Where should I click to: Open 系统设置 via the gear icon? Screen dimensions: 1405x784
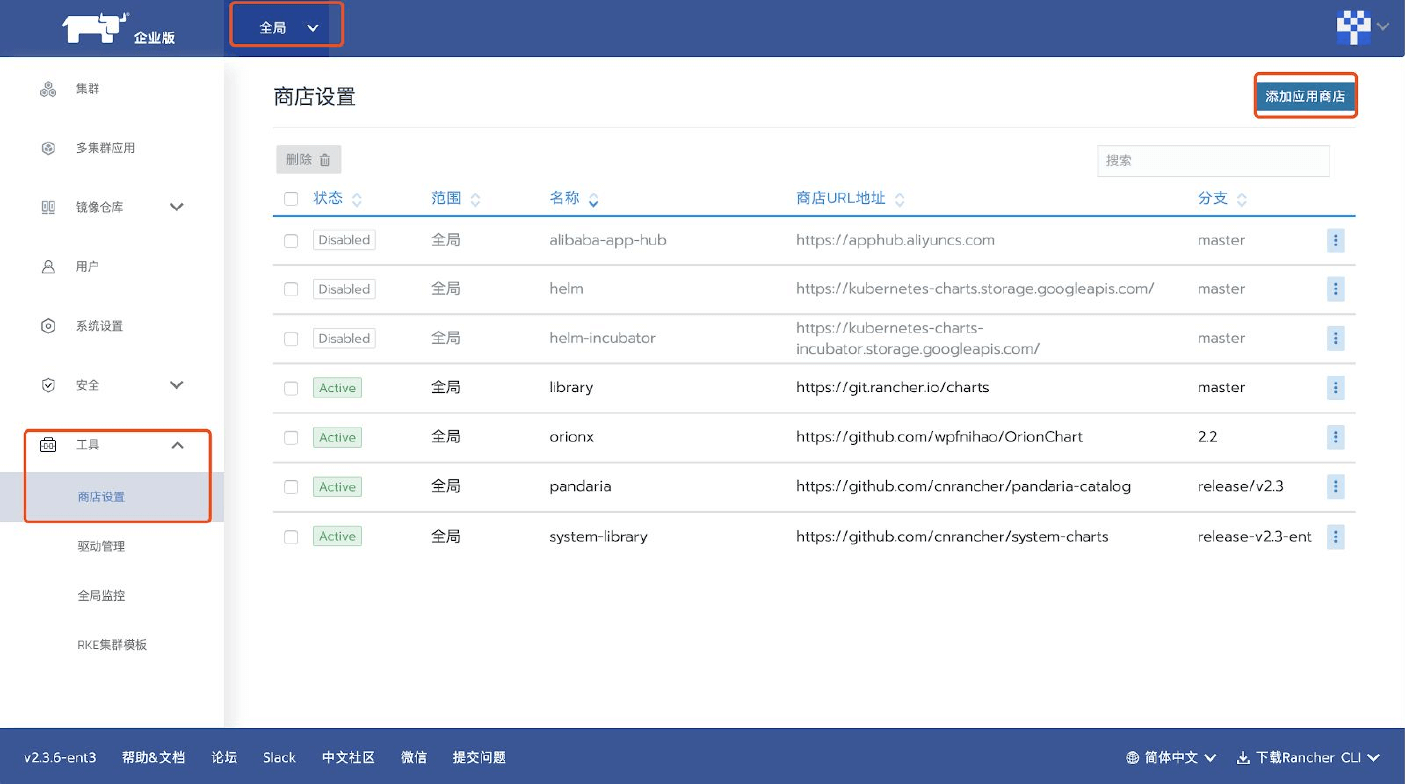47,325
